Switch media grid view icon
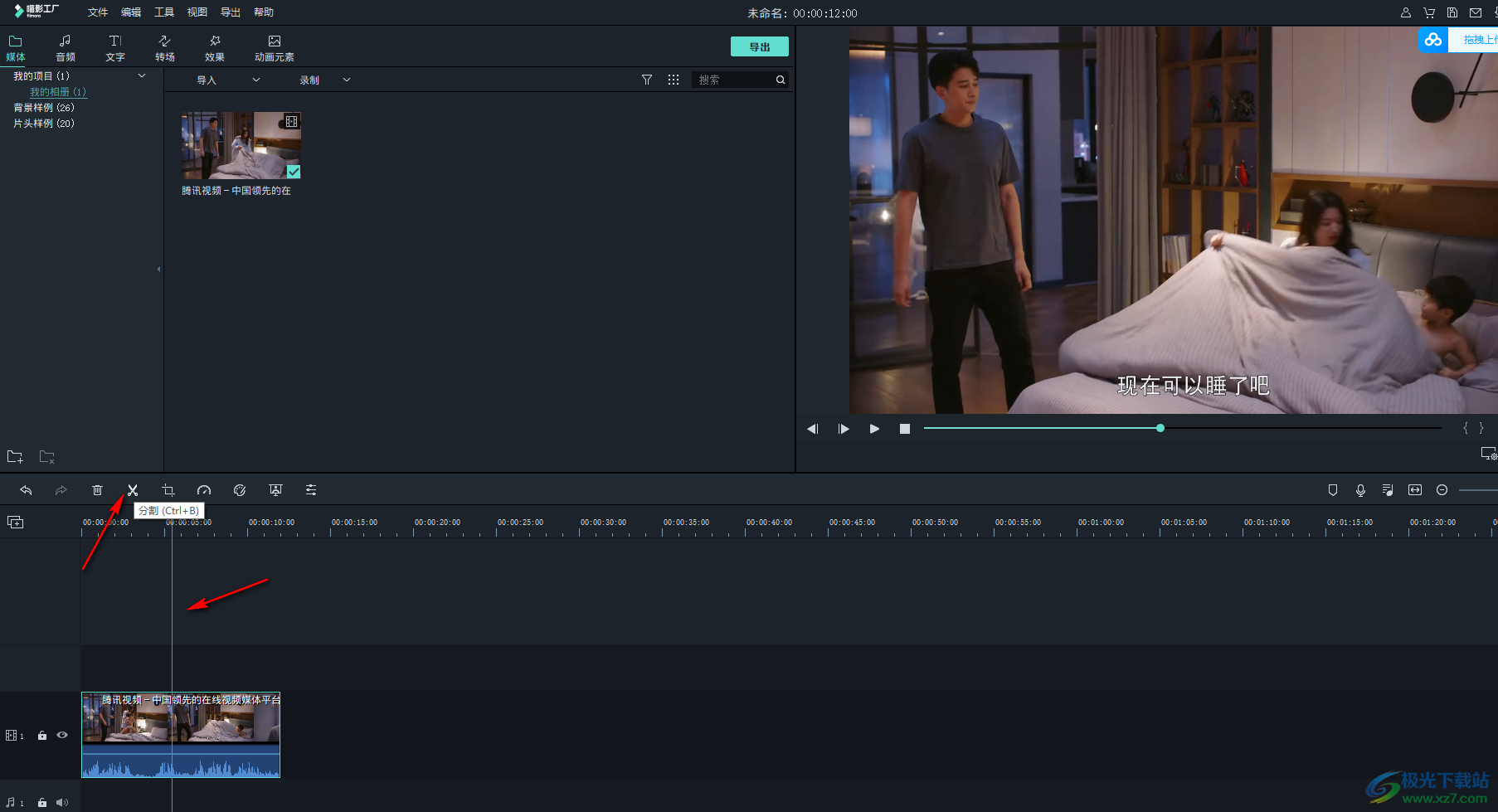The height and width of the screenshot is (812, 1498). click(x=674, y=80)
